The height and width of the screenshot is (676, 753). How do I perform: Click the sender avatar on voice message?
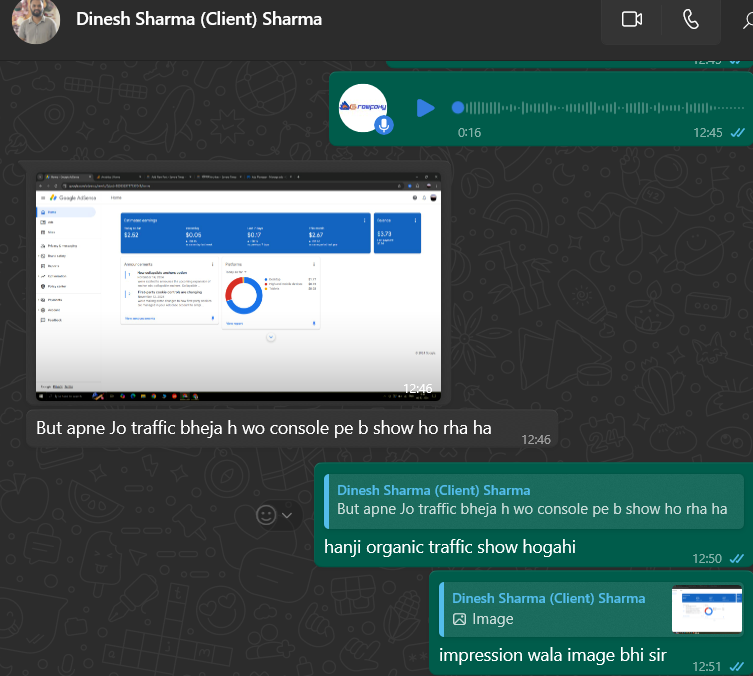363,105
